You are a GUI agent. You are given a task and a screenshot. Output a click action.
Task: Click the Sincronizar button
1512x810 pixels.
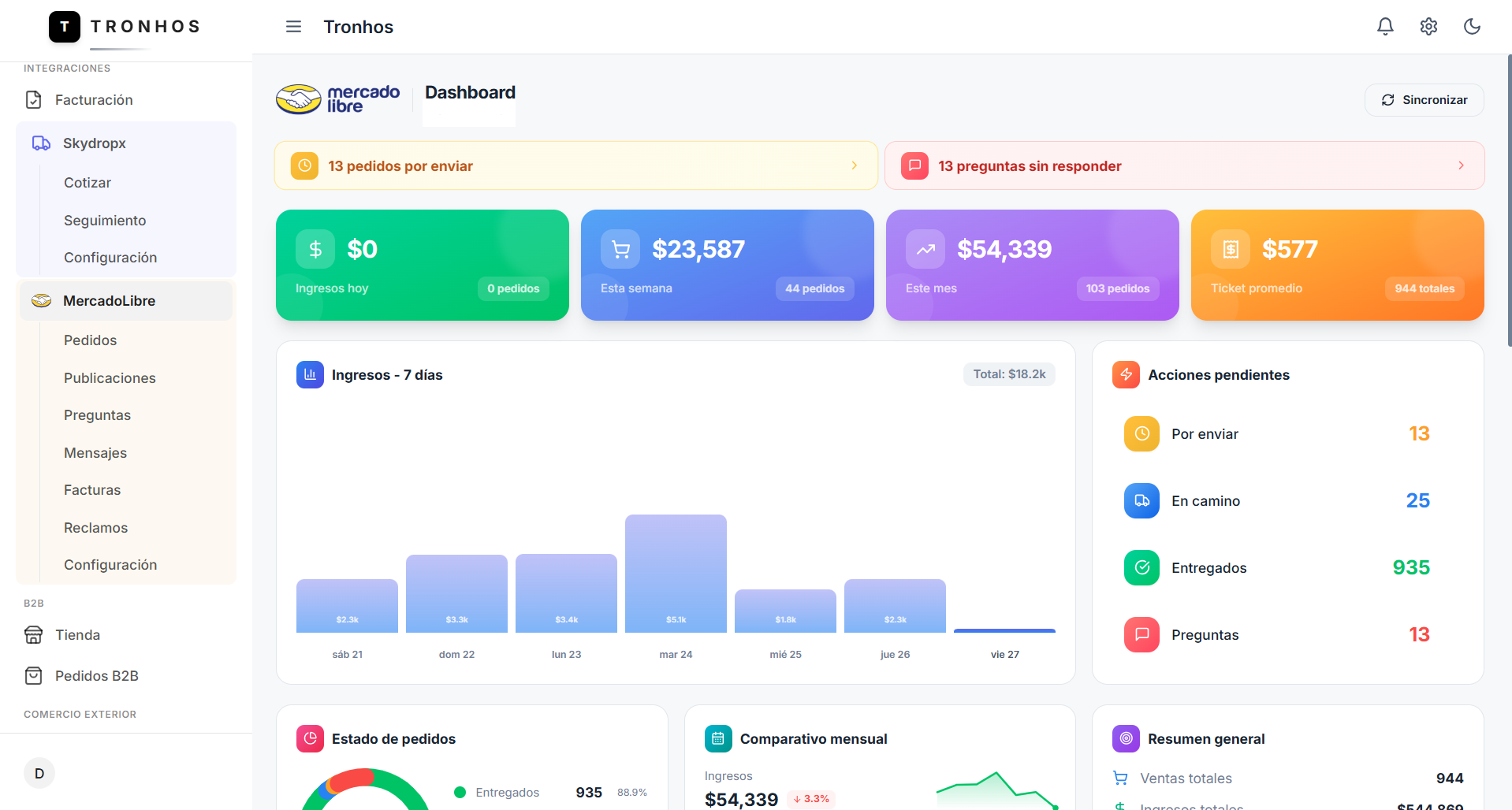[x=1424, y=100]
